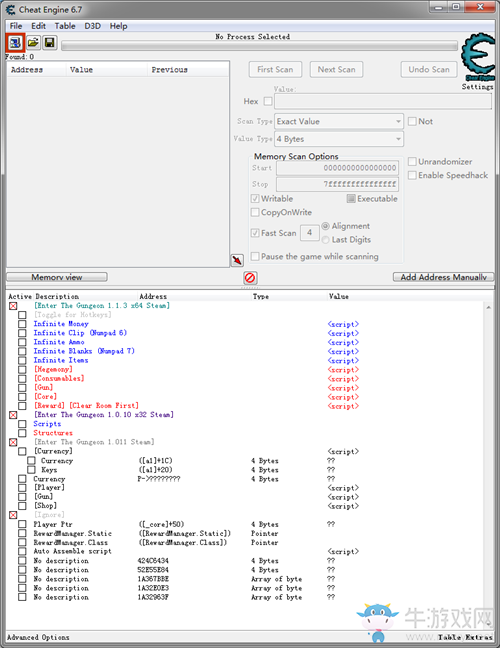This screenshot has width=500, height=648.
Task: Open Advanced Options
Action: 38,637
